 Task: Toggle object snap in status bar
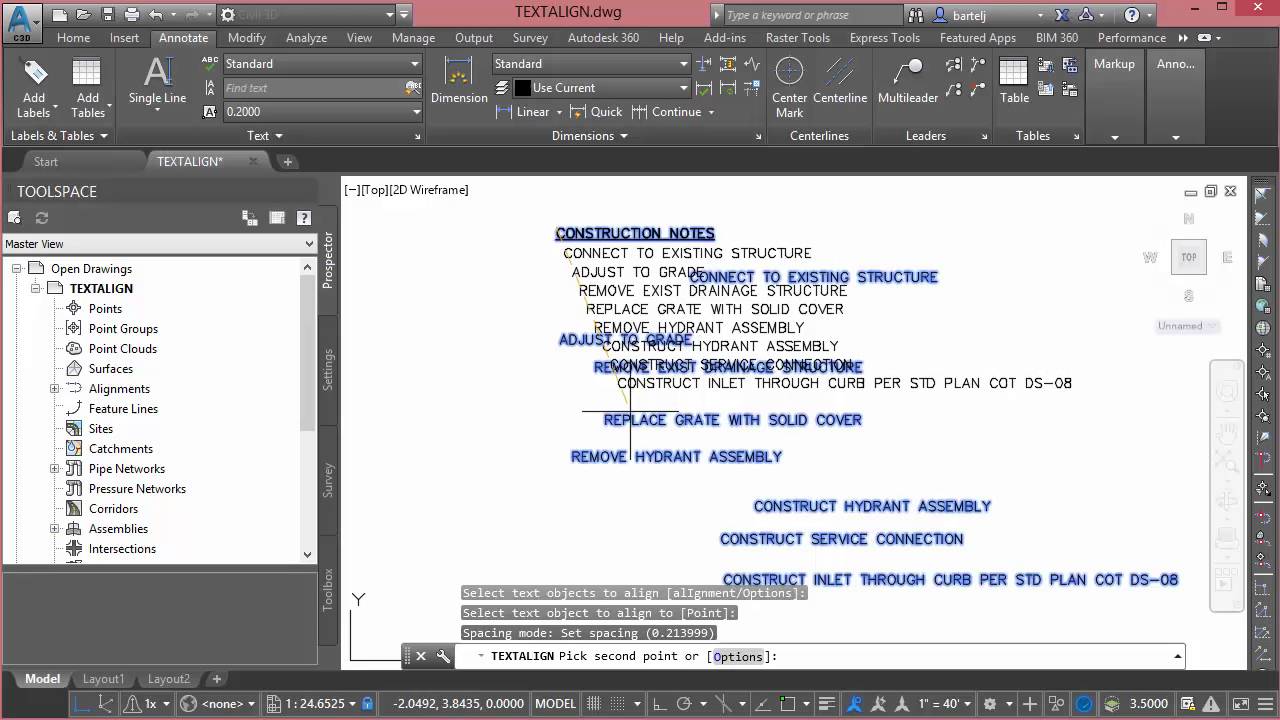tap(788, 704)
